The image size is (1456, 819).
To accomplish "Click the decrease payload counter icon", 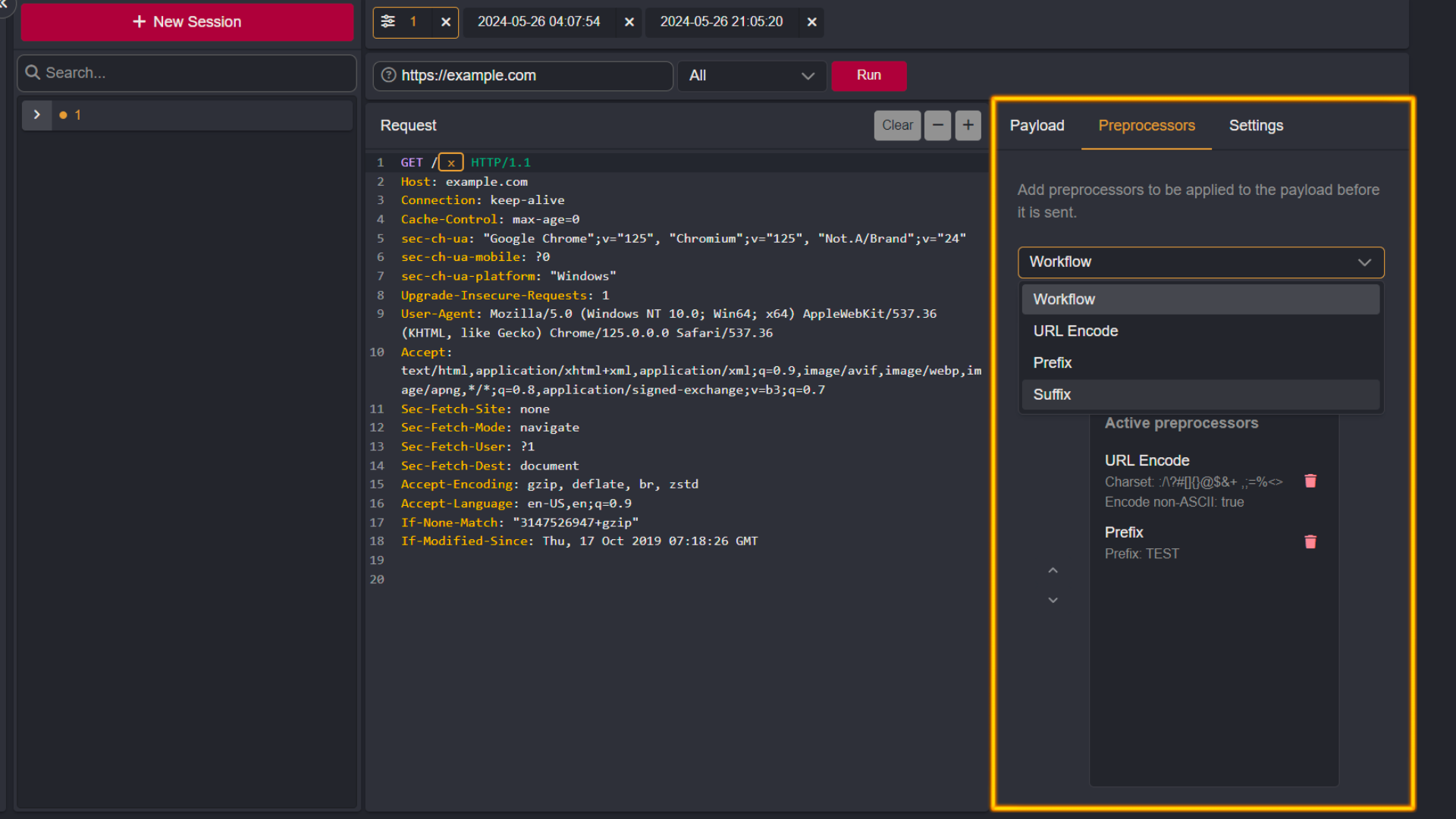I will [x=938, y=125].
